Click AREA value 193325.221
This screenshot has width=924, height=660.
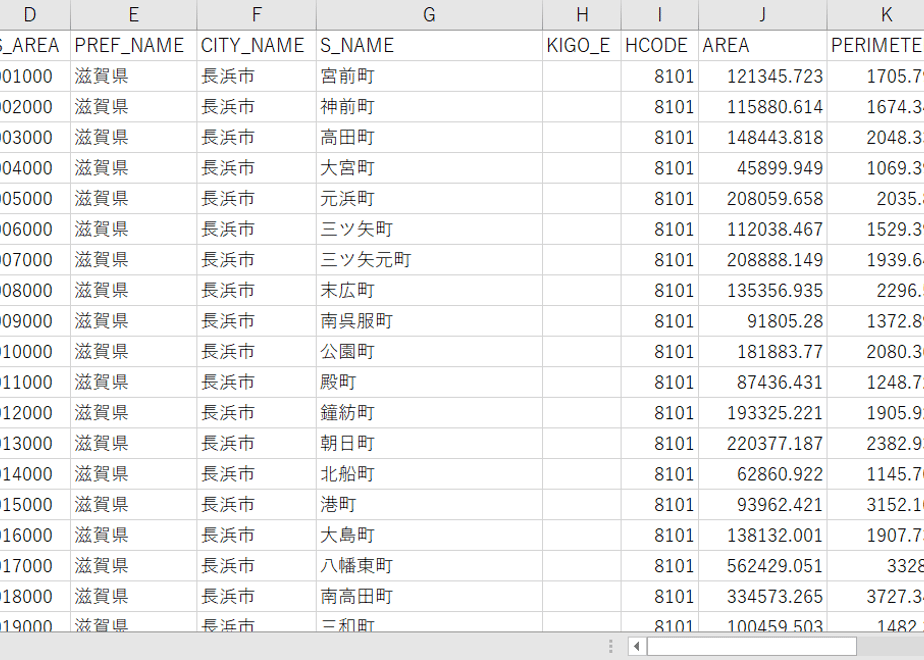tap(763, 413)
